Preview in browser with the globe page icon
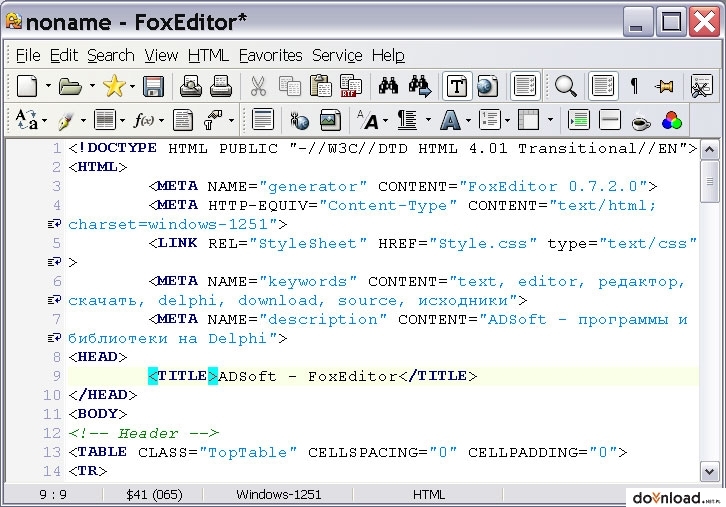Screen dimensions: 726x507 [487, 86]
